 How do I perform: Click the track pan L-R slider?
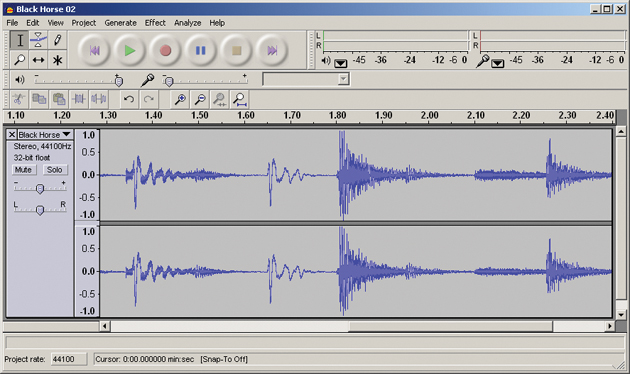(x=40, y=210)
